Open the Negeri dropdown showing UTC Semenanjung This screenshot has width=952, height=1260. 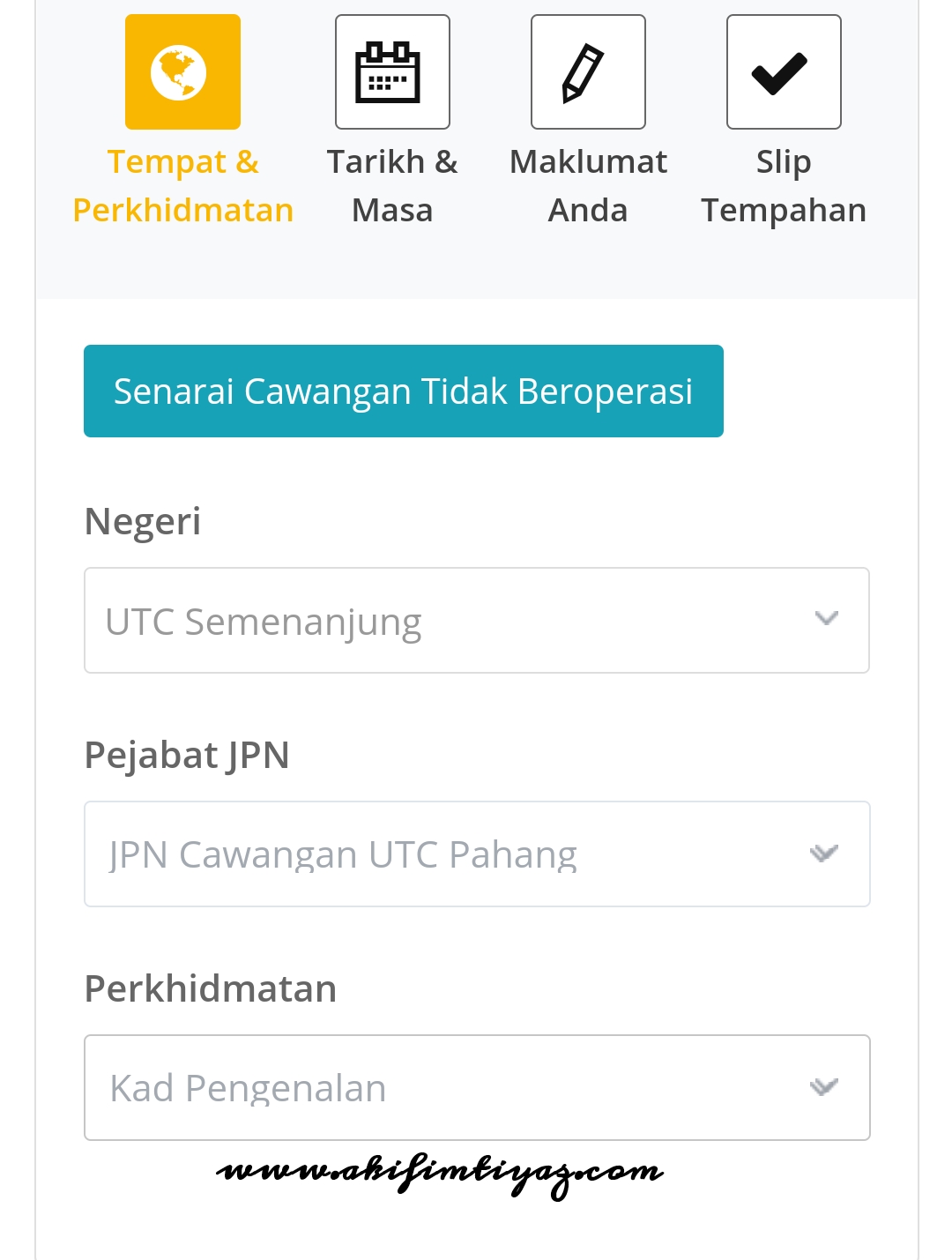[476, 619]
